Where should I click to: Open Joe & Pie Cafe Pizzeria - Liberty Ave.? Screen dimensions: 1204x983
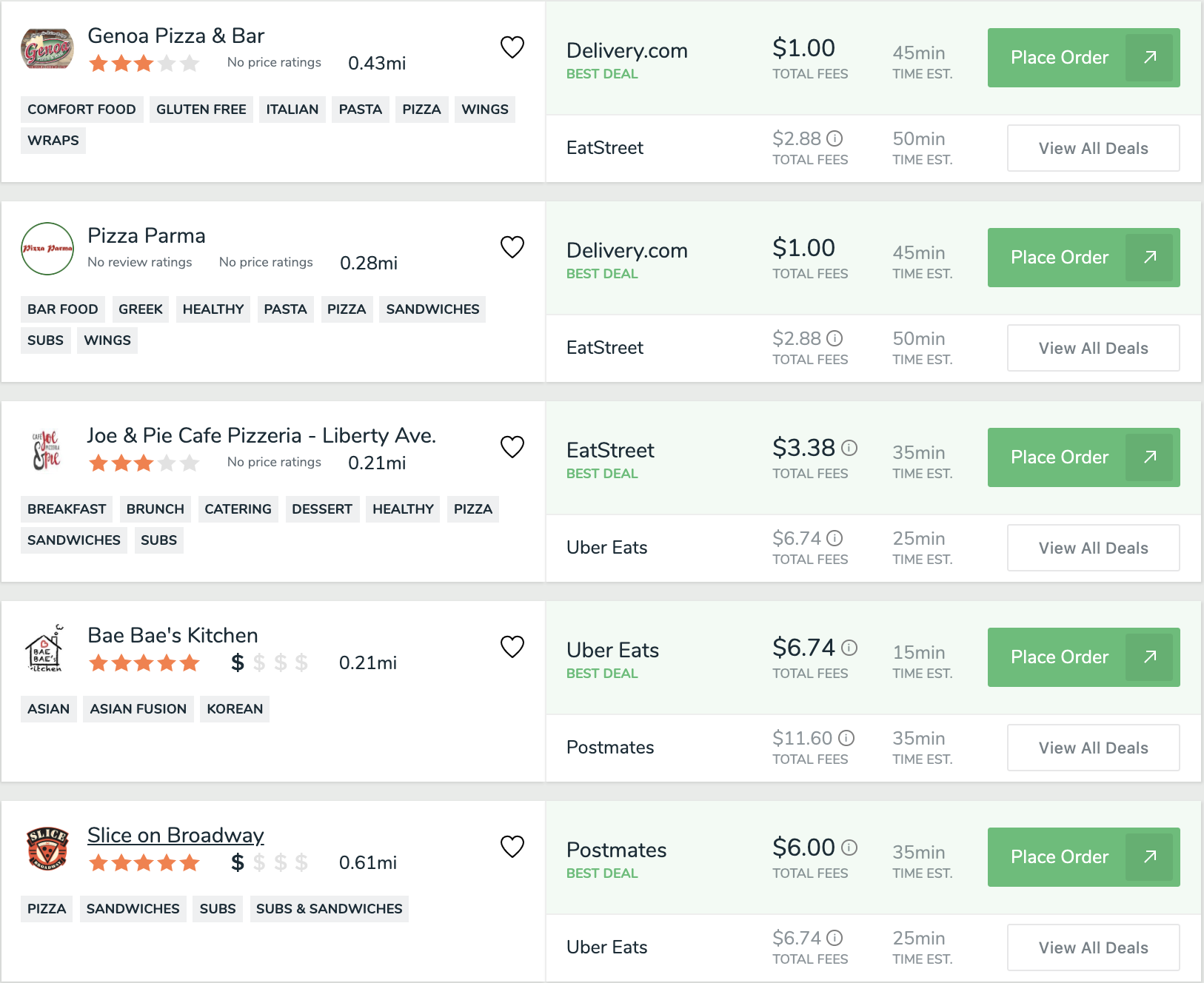pyautogui.click(x=261, y=435)
